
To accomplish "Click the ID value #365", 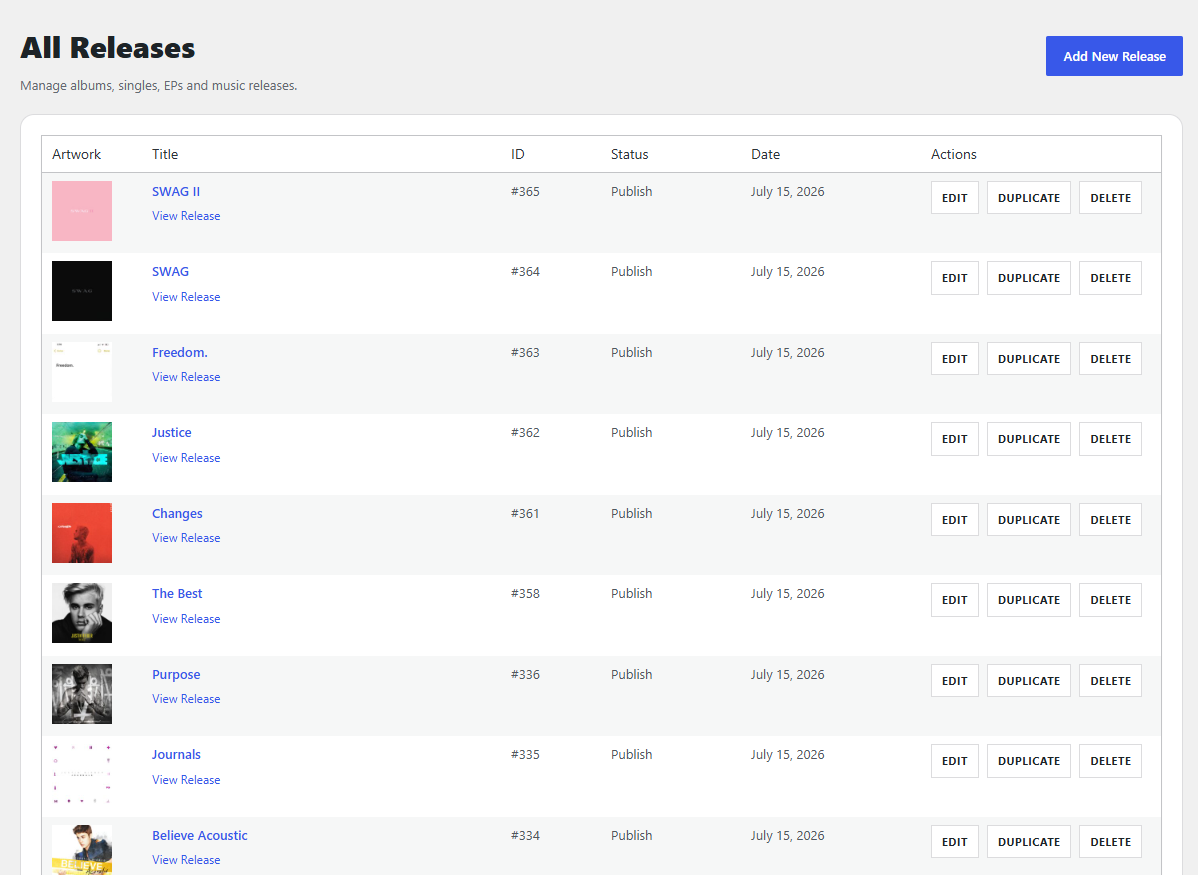I will click(x=525, y=192).
